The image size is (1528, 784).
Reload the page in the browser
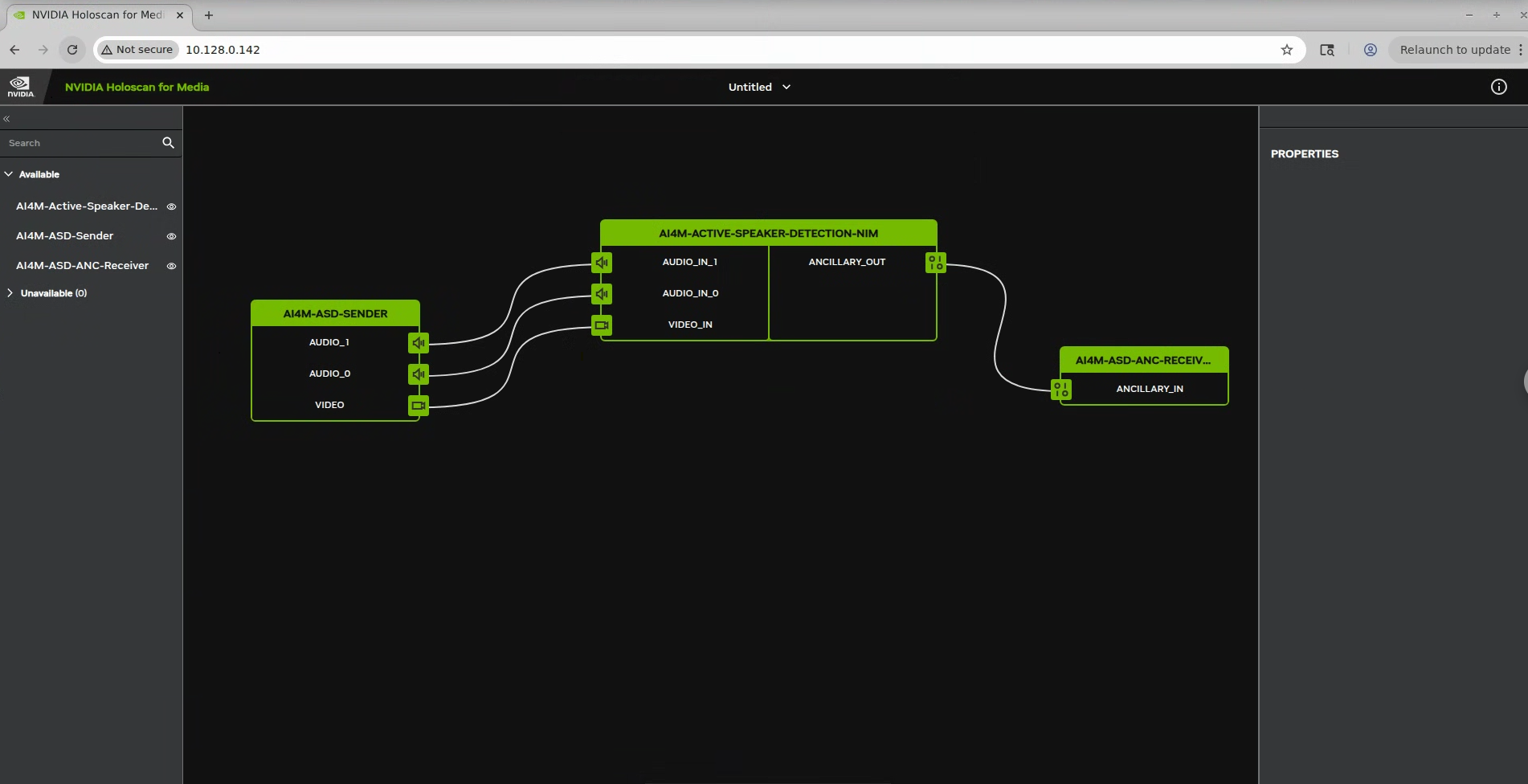click(x=72, y=50)
